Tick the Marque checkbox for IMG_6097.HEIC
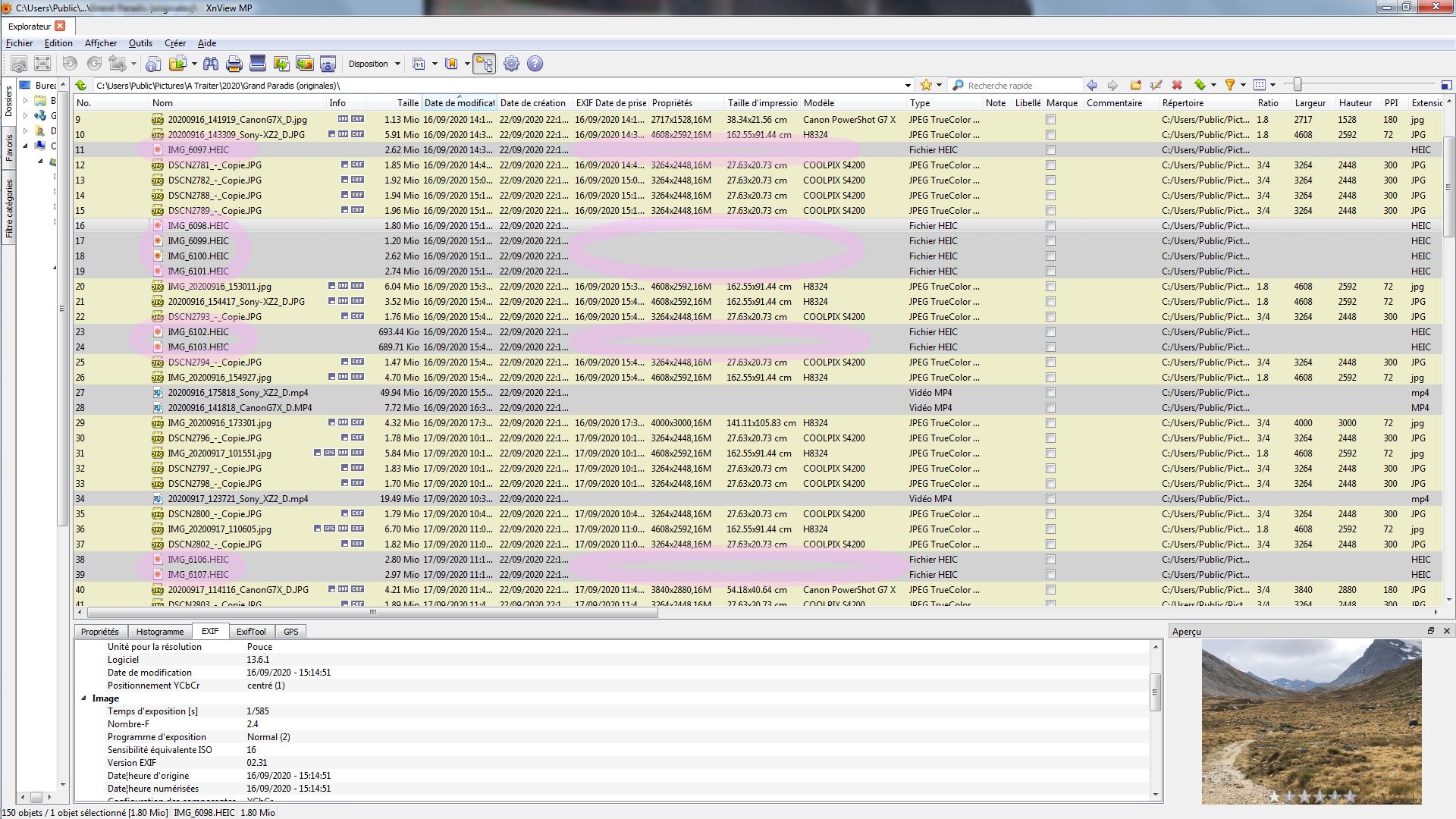Viewport: 1456px width, 819px height. (1050, 150)
